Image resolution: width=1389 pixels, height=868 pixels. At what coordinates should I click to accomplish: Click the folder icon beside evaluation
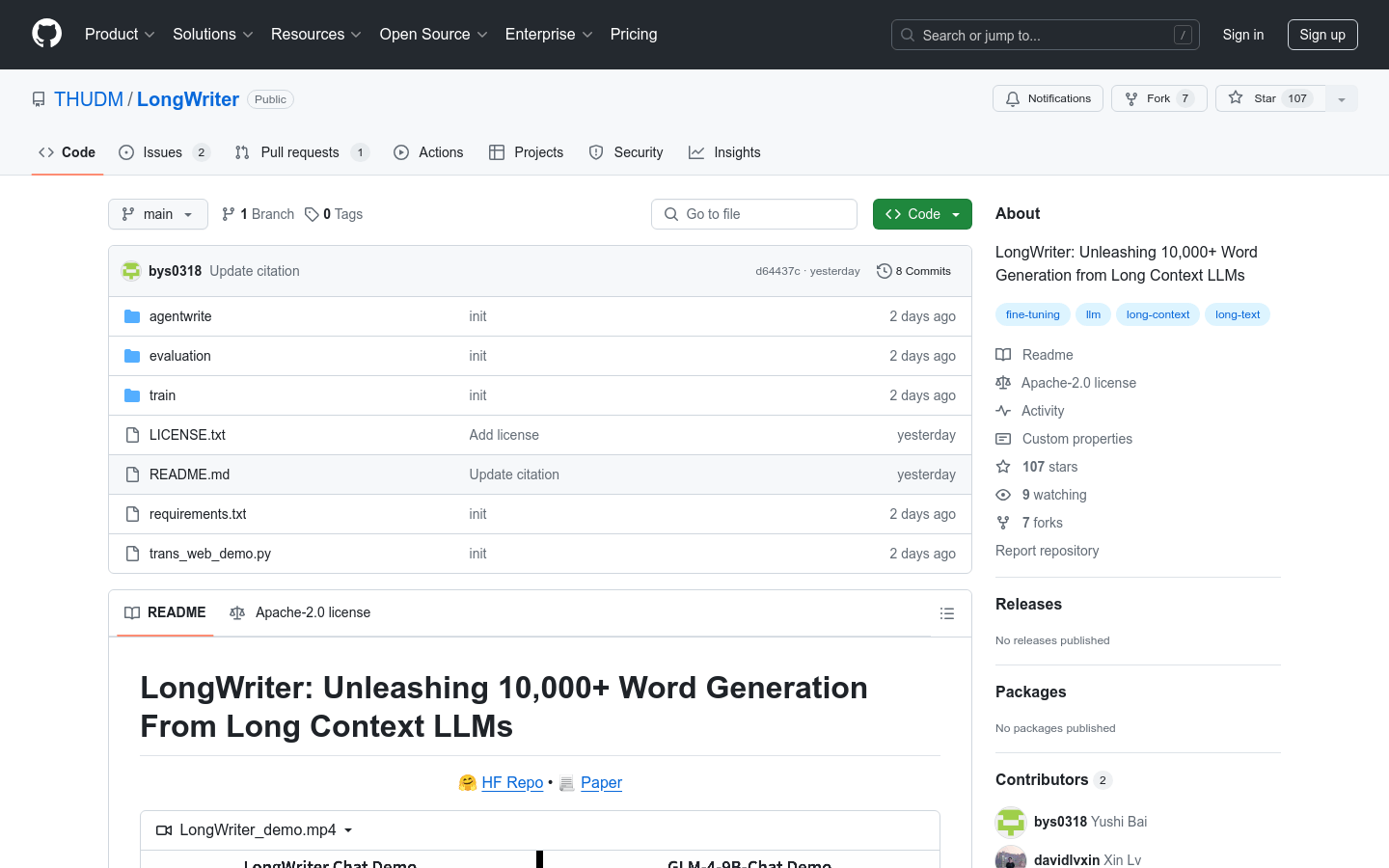coord(132,356)
